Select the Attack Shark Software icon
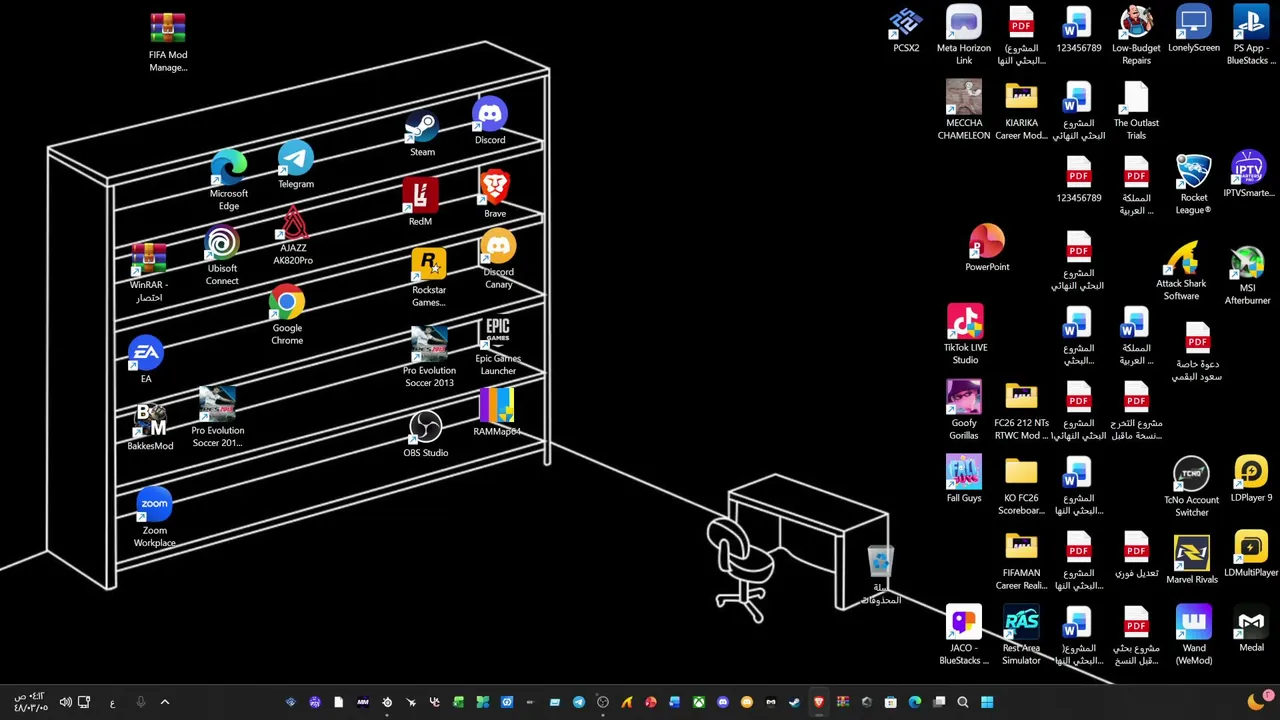 1181,271
